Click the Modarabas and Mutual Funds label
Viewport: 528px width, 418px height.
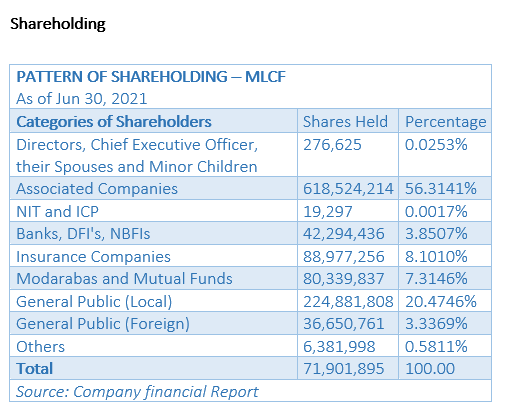point(124,279)
